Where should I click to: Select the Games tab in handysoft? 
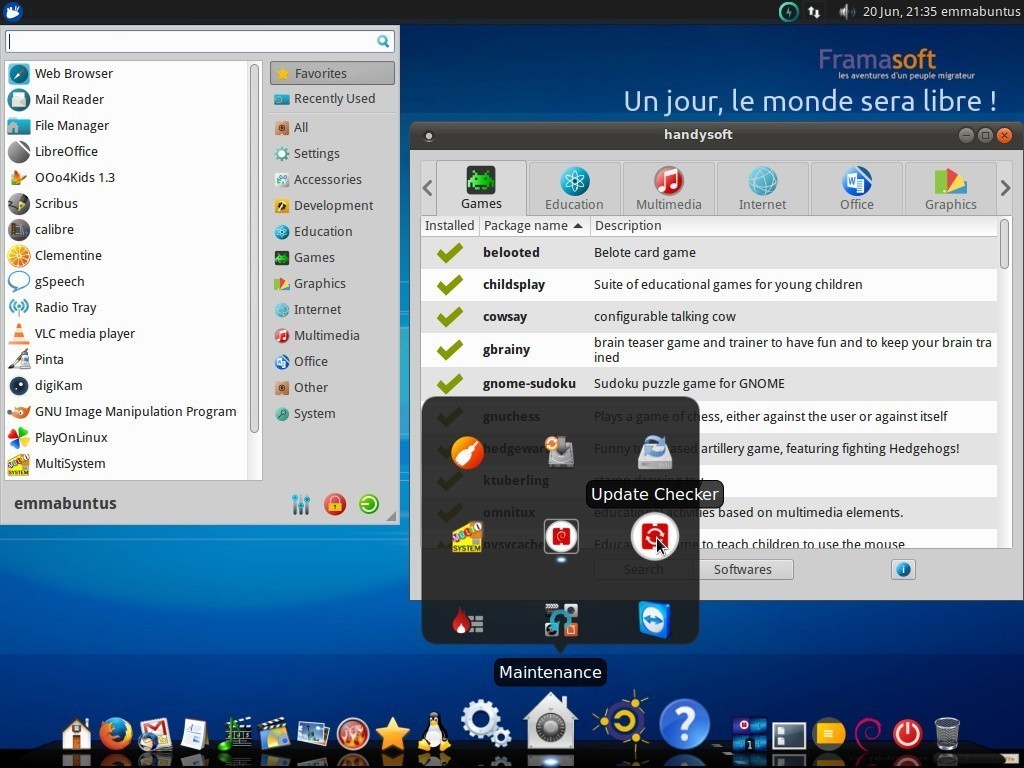481,187
